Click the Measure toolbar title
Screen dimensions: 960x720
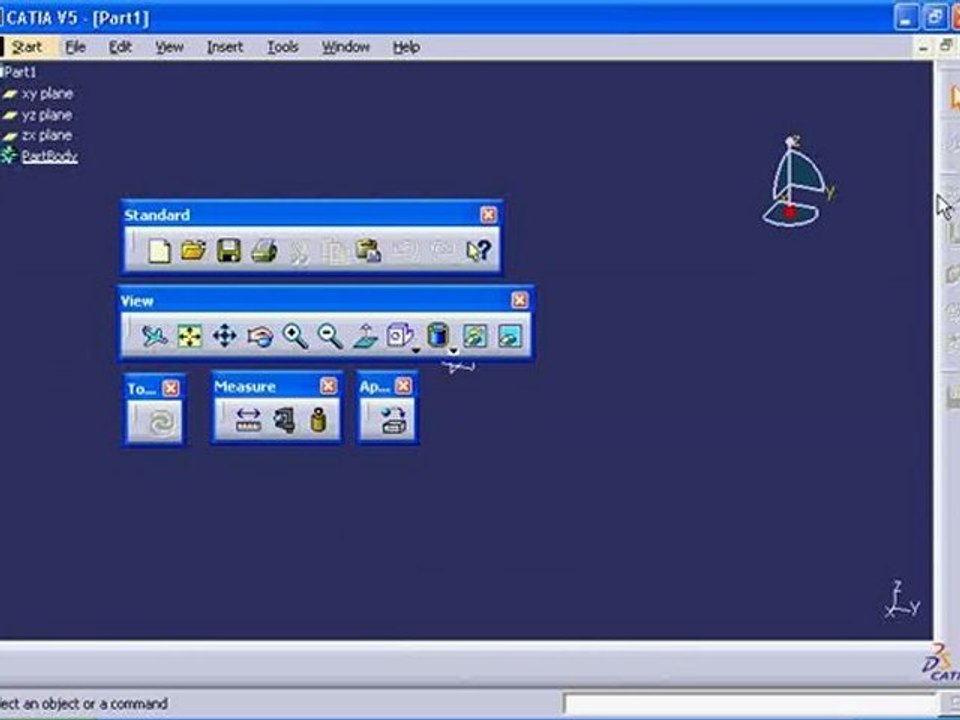tap(245, 386)
